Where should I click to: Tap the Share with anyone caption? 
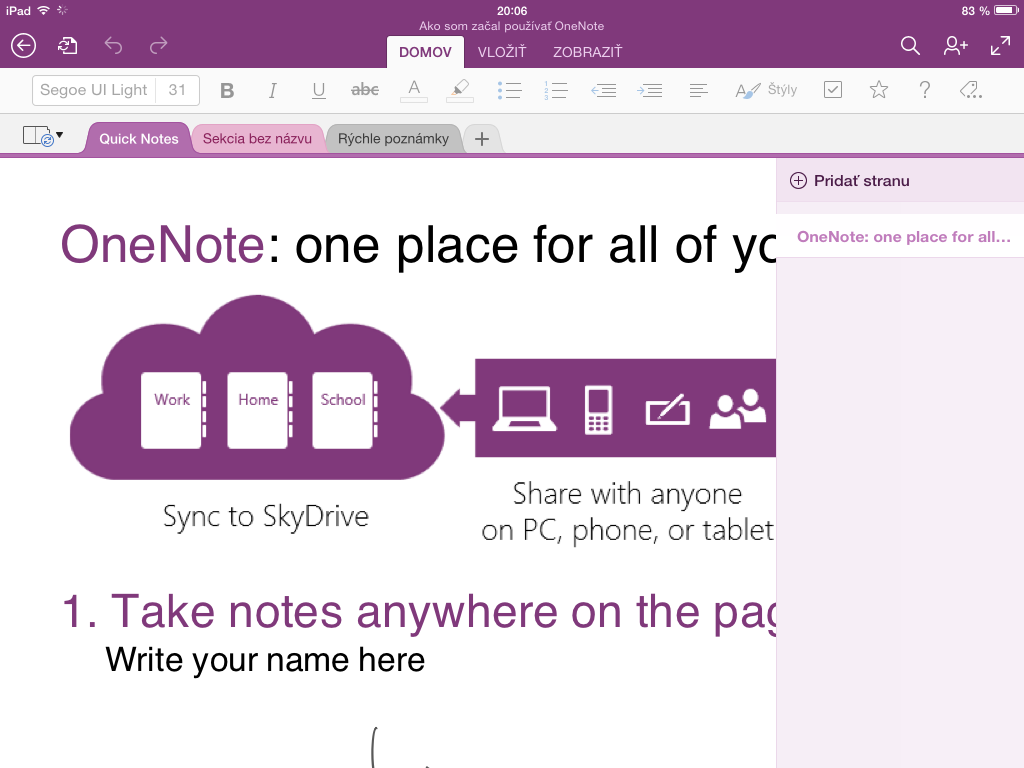627,512
